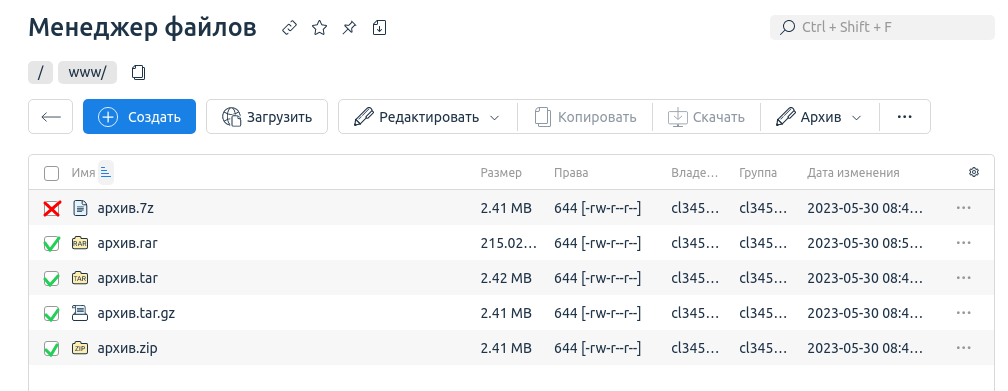Sort by the Группа column header
This screenshot has height=391, width=1008.
758,172
